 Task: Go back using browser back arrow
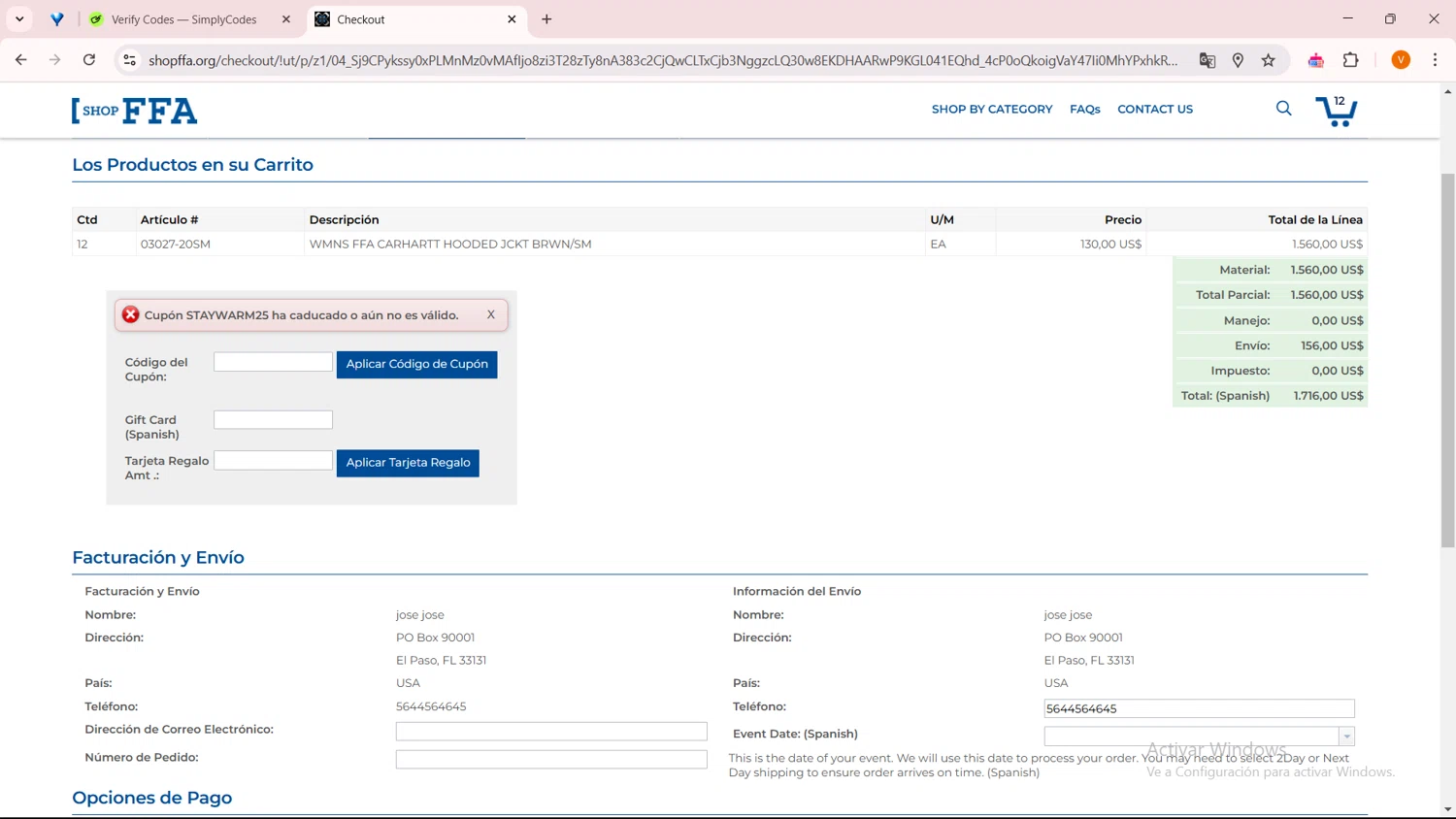[x=20, y=60]
